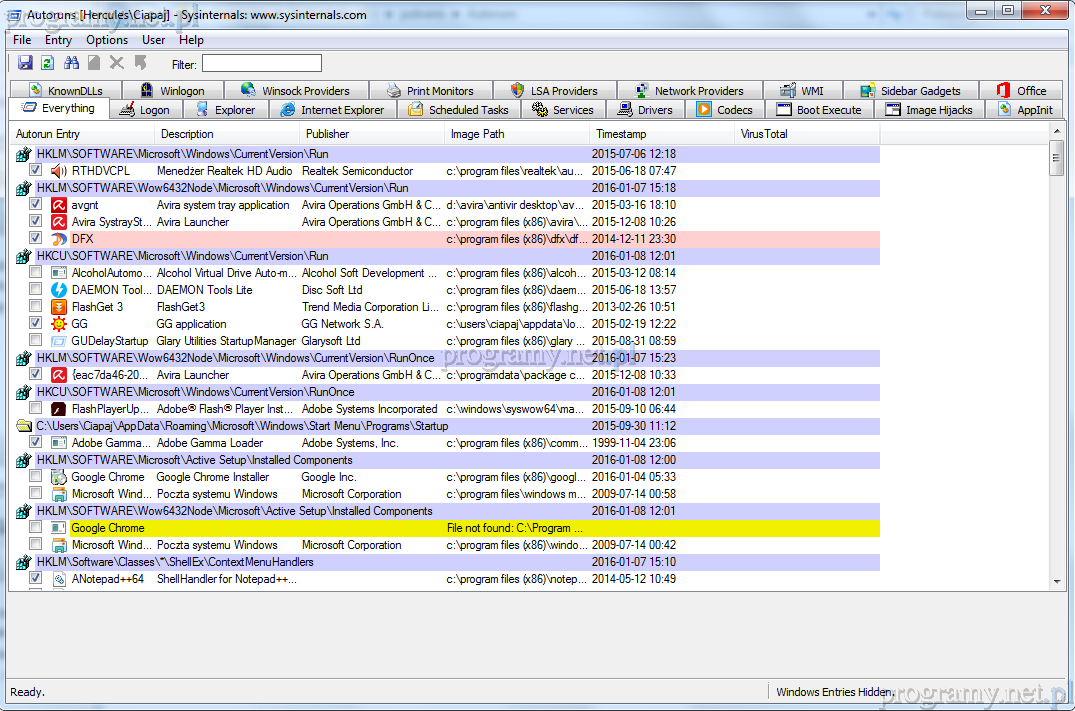Click the Timestamp column header

[x=621, y=134]
